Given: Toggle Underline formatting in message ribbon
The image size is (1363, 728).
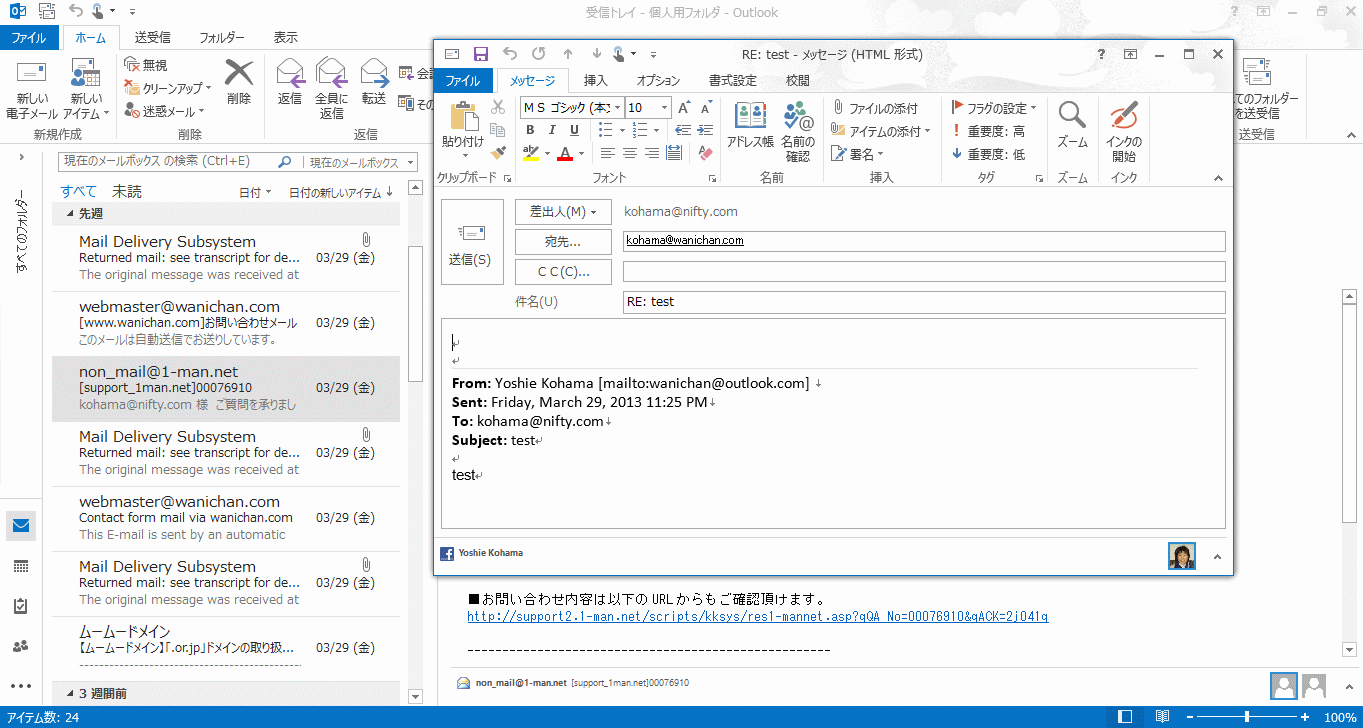Looking at the screenshot, I should pos(574,130).
